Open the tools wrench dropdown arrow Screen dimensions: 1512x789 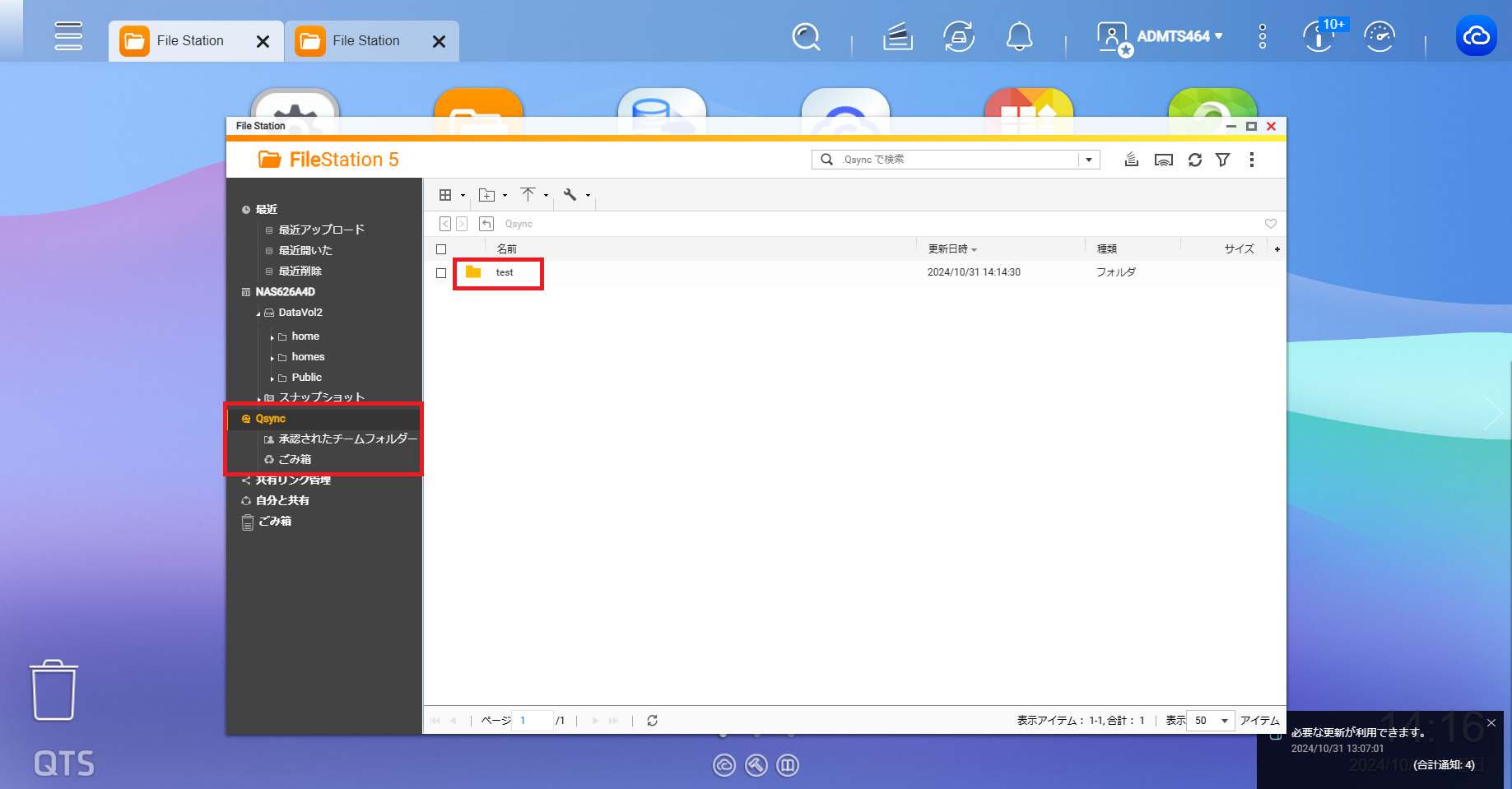pyautogui.click(x=588, y=196)
